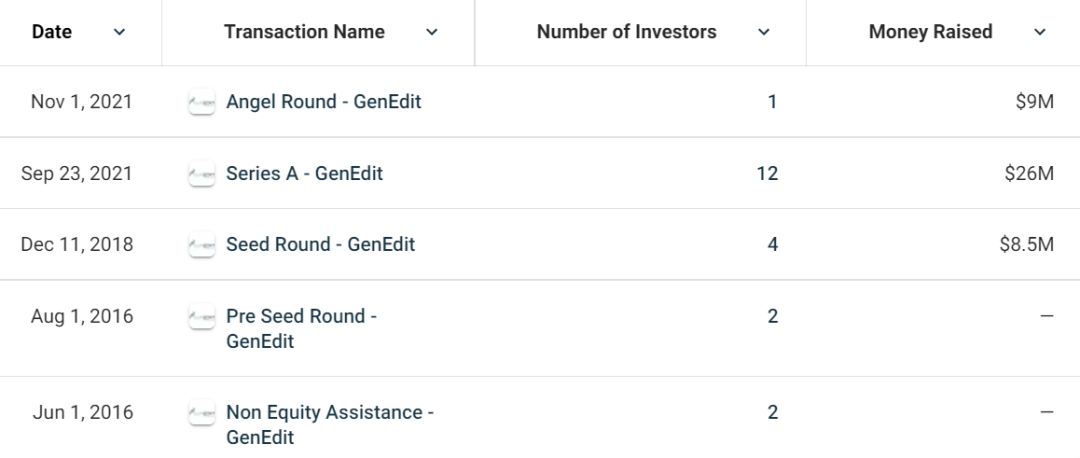Open Series A - GenEdit transaction
The image size is (1080, 458).
304,174
